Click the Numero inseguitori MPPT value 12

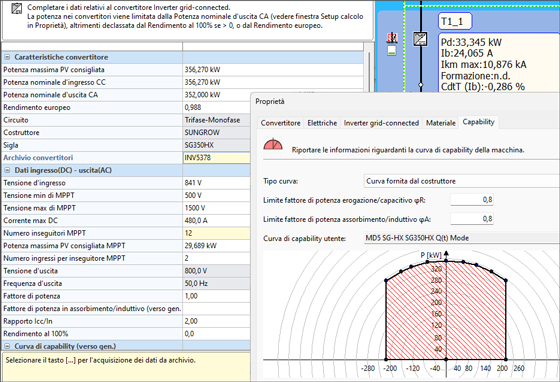[216, 233]
